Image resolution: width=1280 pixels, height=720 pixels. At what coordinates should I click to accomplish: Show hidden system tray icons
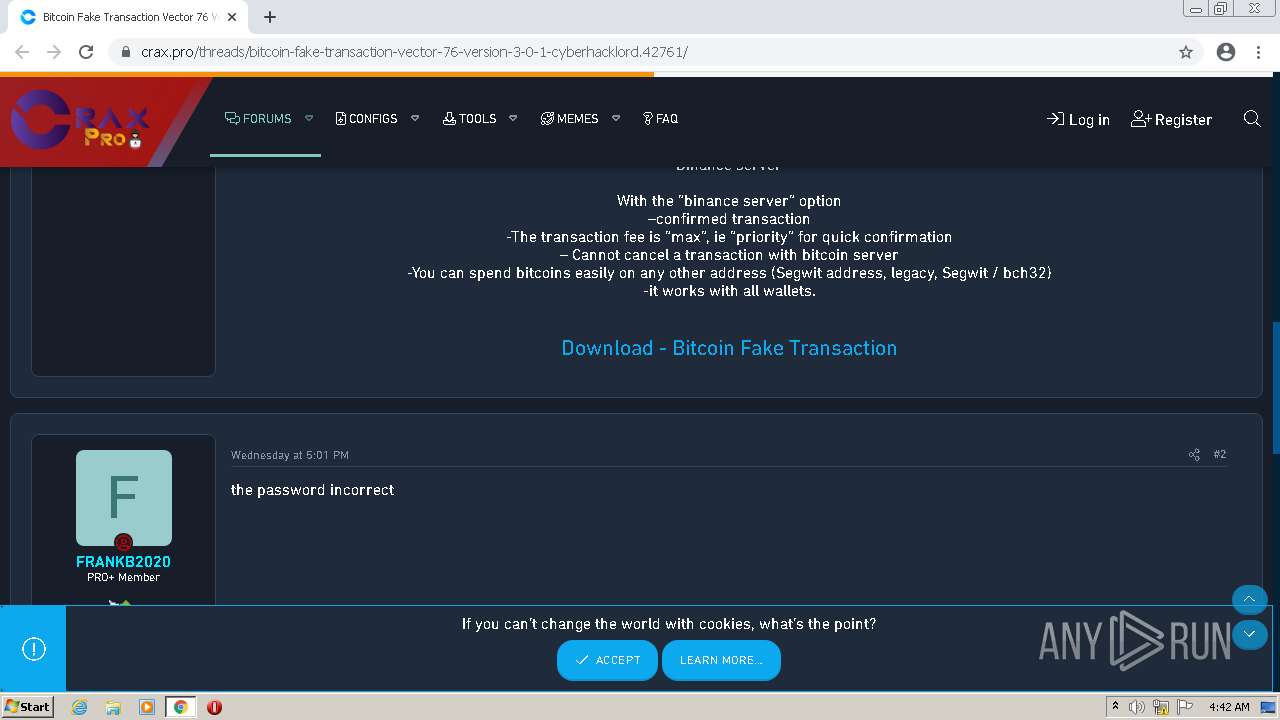(1115, 707)
